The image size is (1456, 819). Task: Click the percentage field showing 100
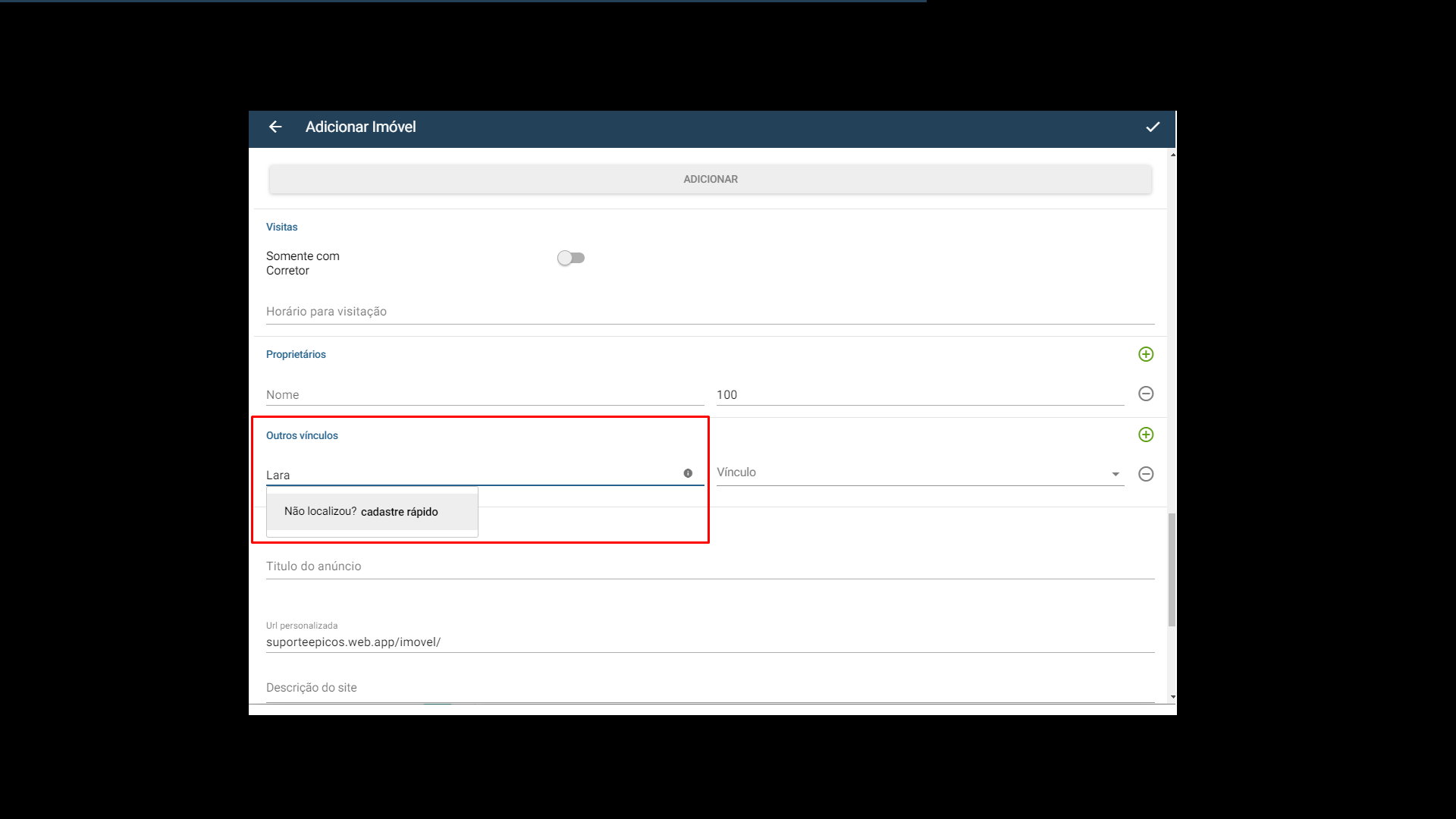920,394
